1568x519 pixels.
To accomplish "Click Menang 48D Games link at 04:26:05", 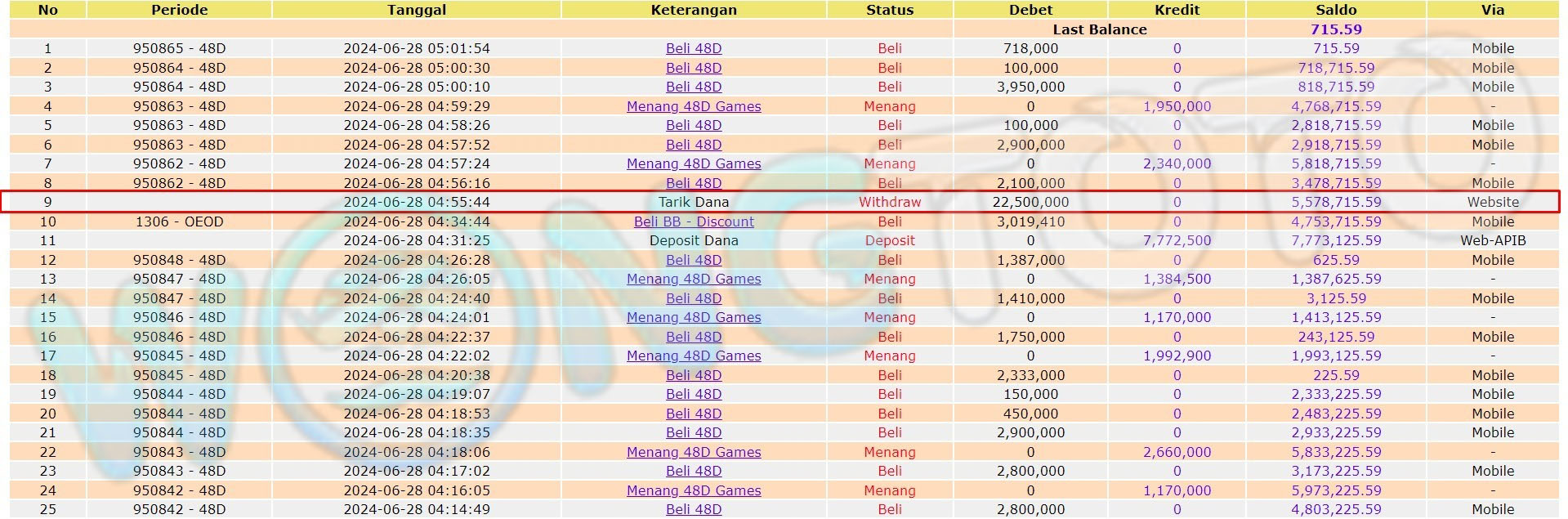I will coord(694,279).
